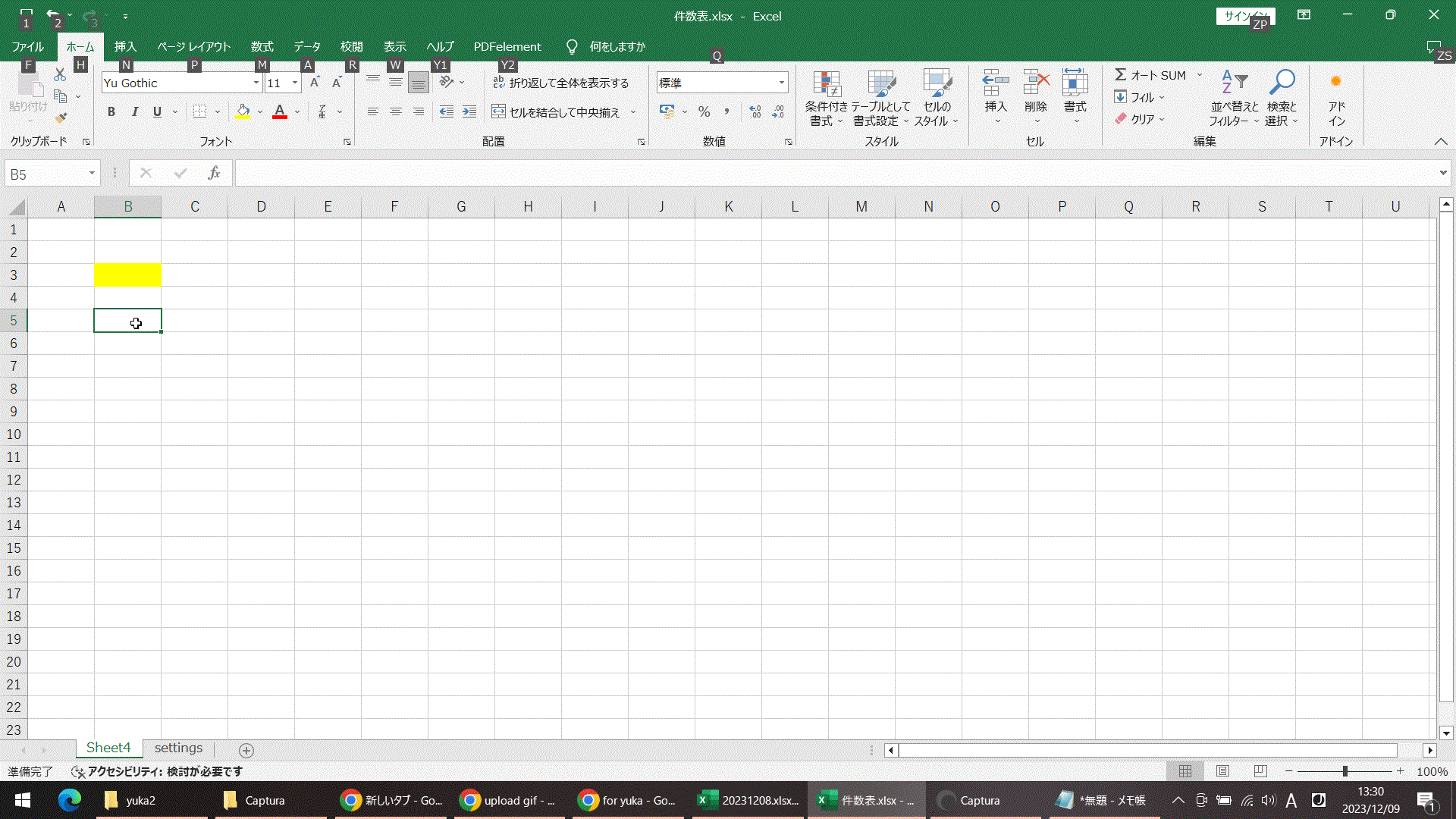This screenshot has height=819, width=1456.
Task: Add a new sheet with the plus button
Action: point(246,750)
